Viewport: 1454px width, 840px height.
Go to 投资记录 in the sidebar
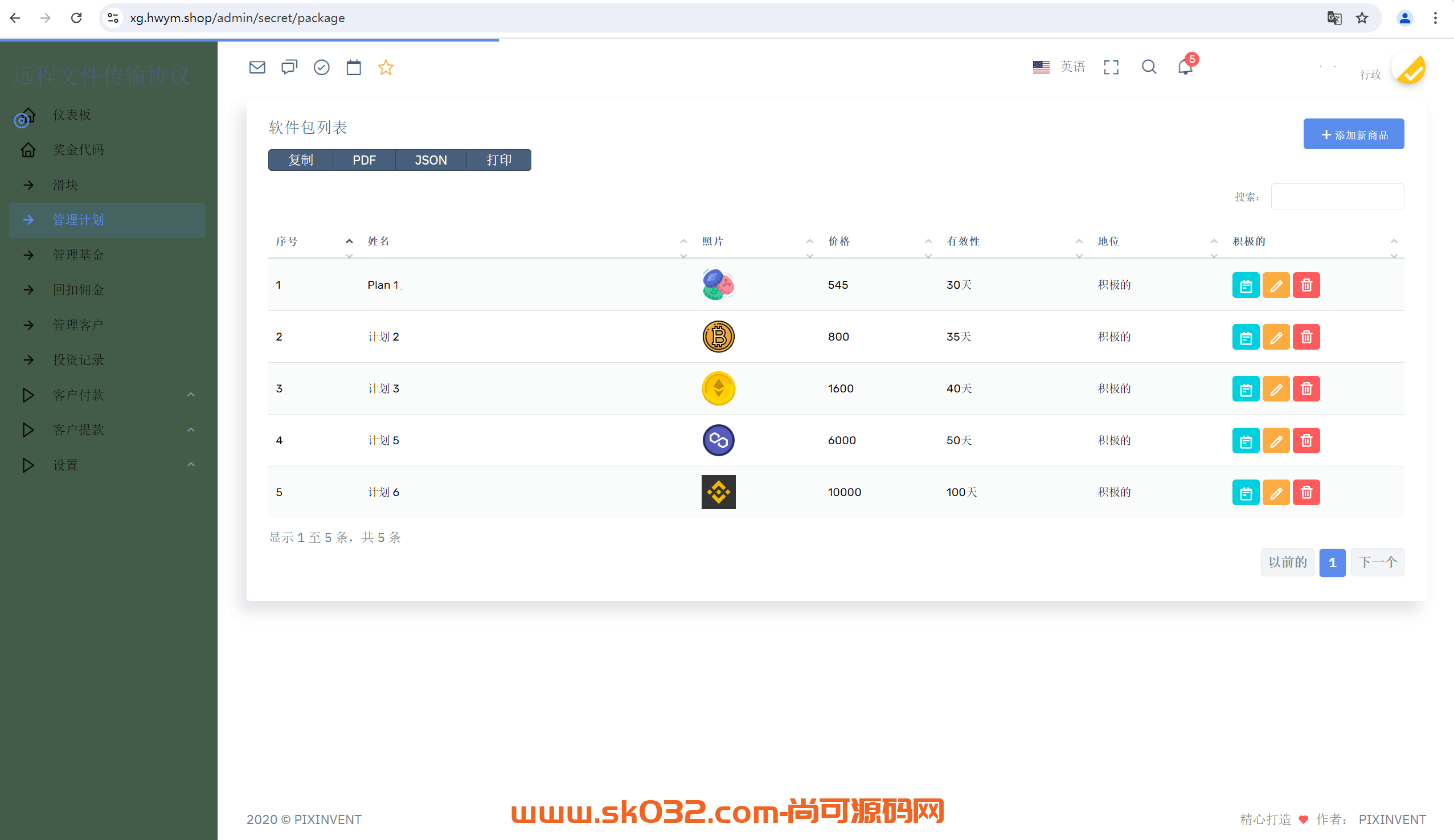point(79,360)
